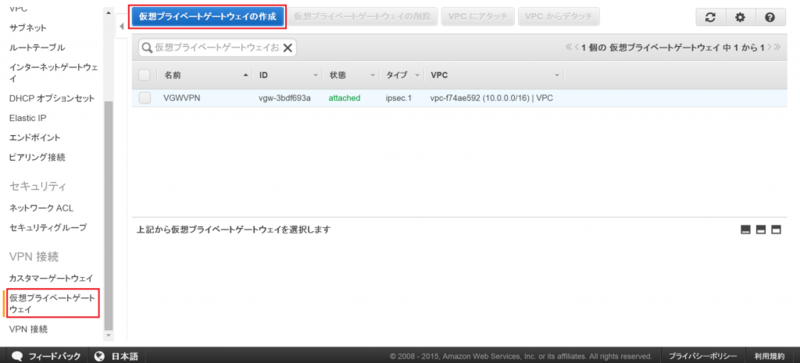Click the ipsec.1 type cell
The height and width of the screenshot is (363, 800).
click(x=398, y=98)
